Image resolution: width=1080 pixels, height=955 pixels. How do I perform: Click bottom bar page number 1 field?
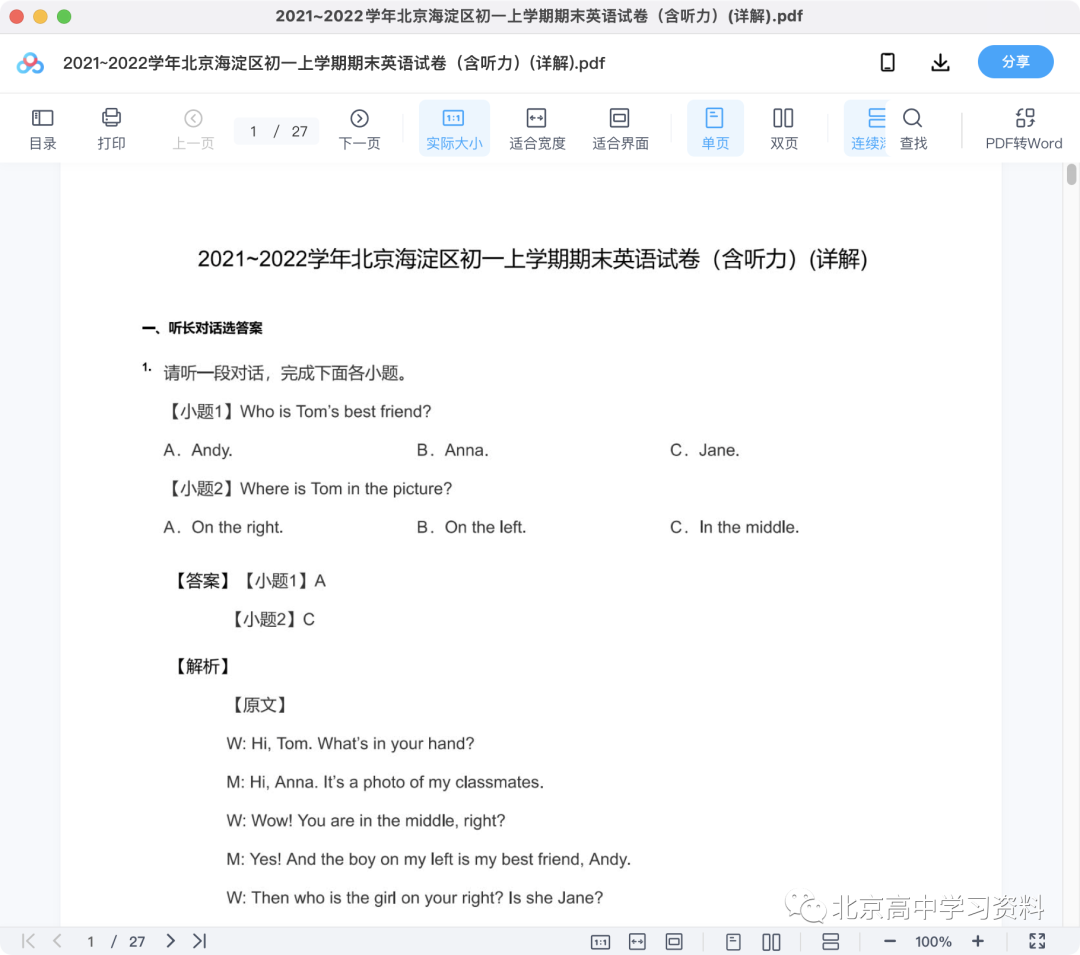[90, 941]
